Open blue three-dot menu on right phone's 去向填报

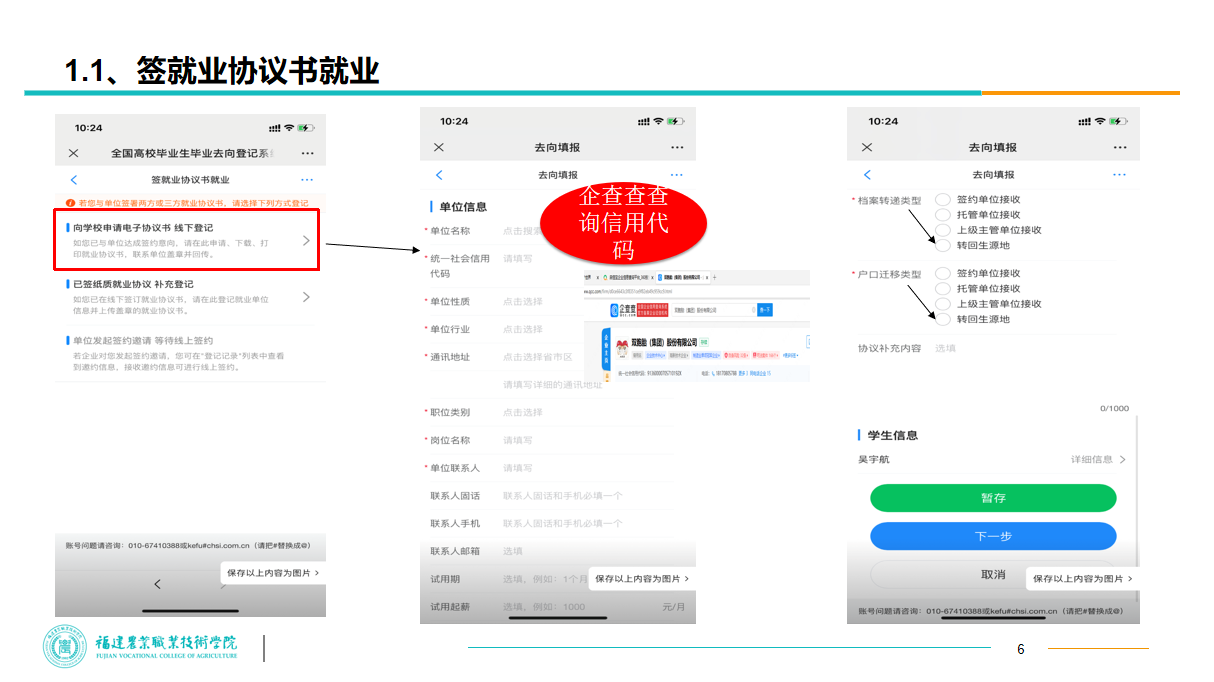(x=1119, y=175)
